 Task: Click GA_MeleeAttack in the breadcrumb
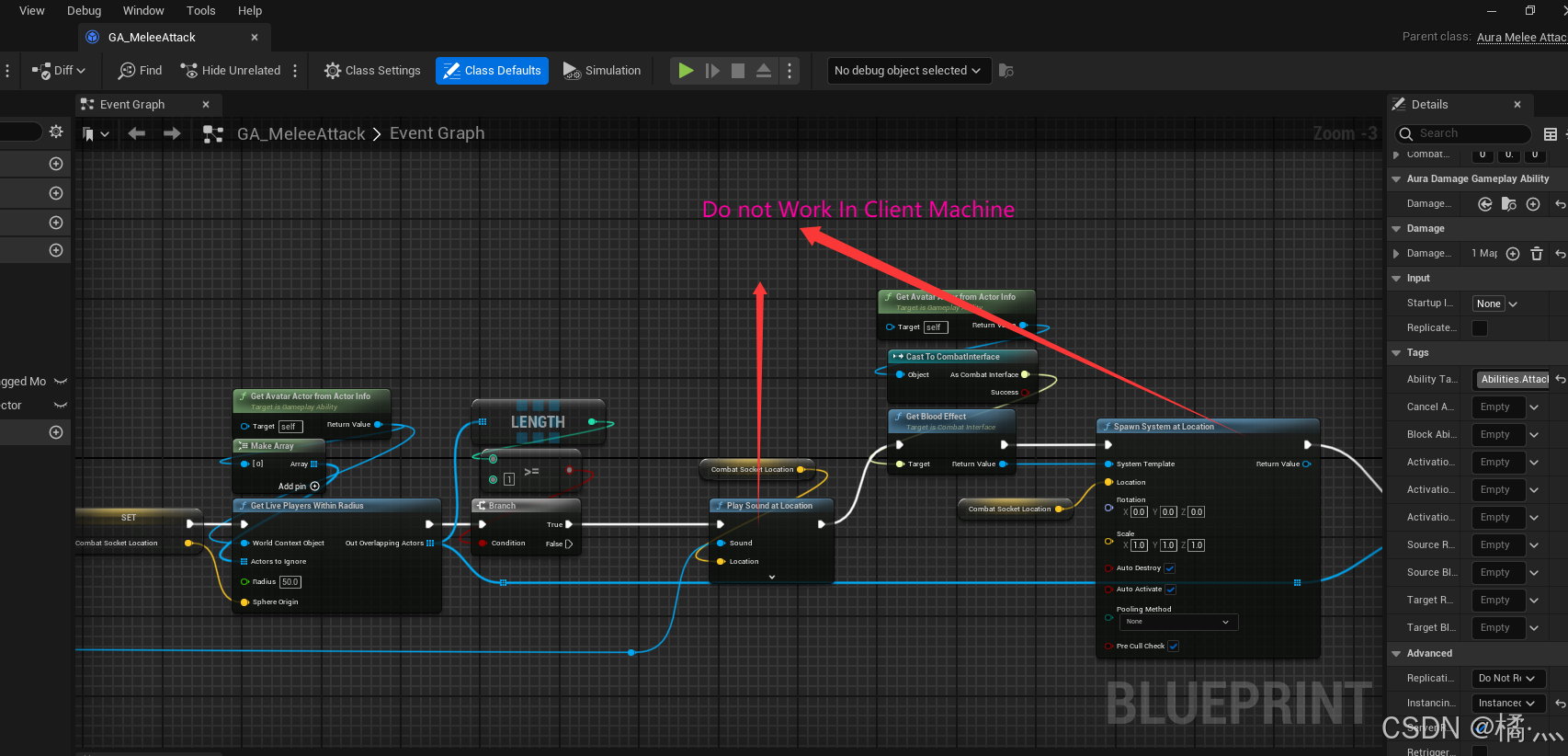[x=301, y=134]
